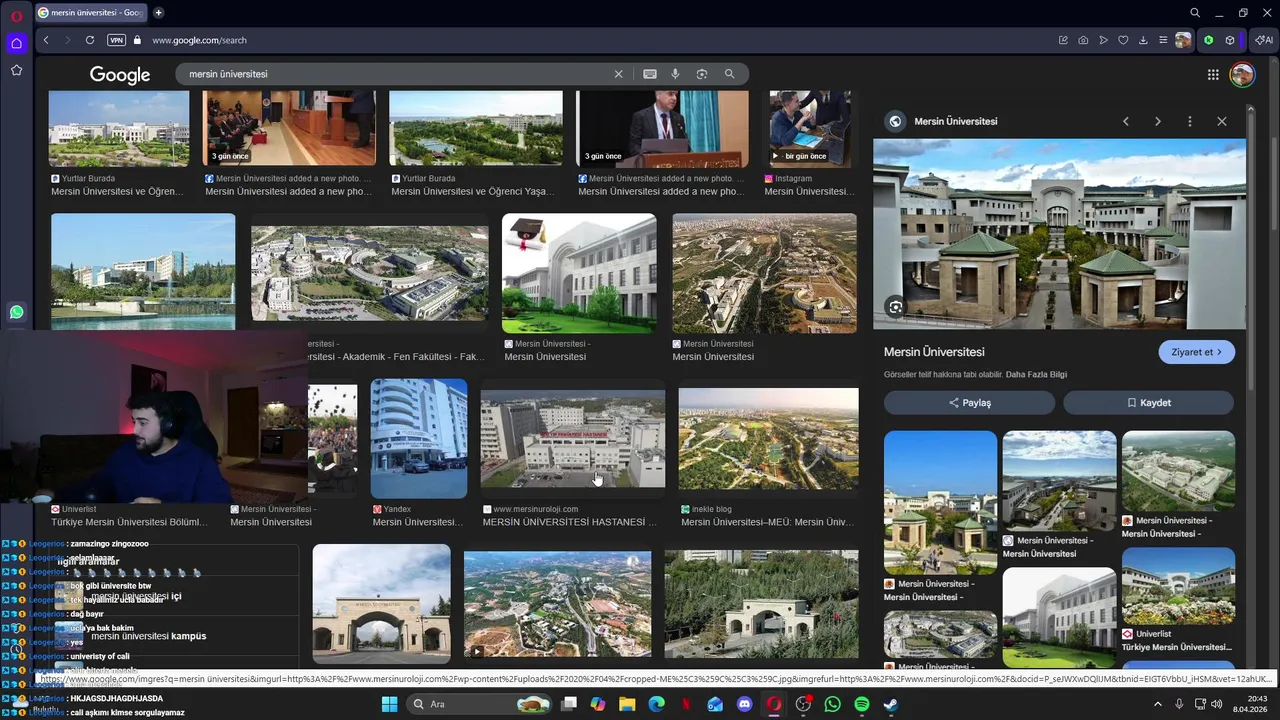Open the preview panel three-dot menu
Viewport: 1280px width, 720px height.
pyautogui.click(x=1190, y=121)
